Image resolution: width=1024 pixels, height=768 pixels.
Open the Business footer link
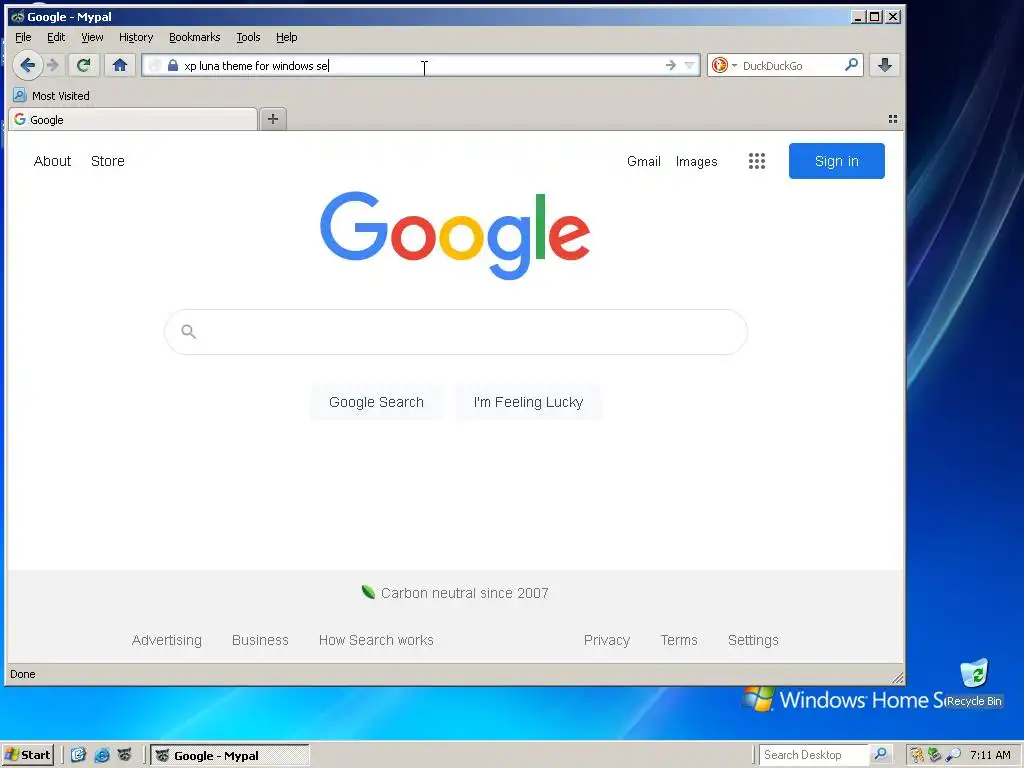[x=260, y=640]
